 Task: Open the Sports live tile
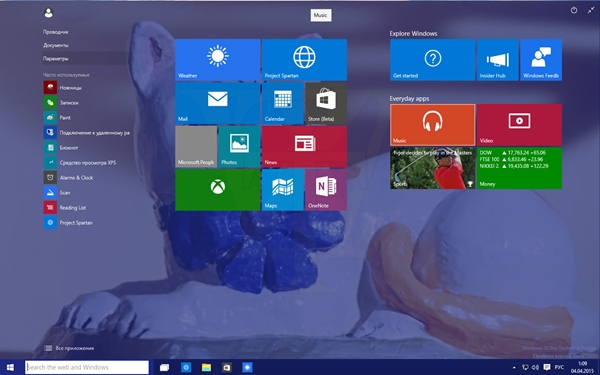pos(432,168)
